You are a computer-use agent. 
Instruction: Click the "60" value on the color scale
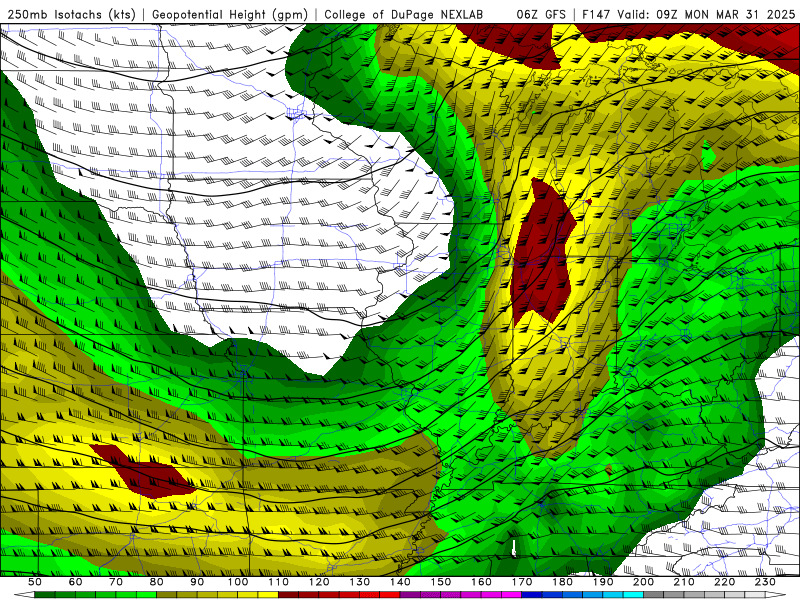pyautogui.click(x=76, y=582)
